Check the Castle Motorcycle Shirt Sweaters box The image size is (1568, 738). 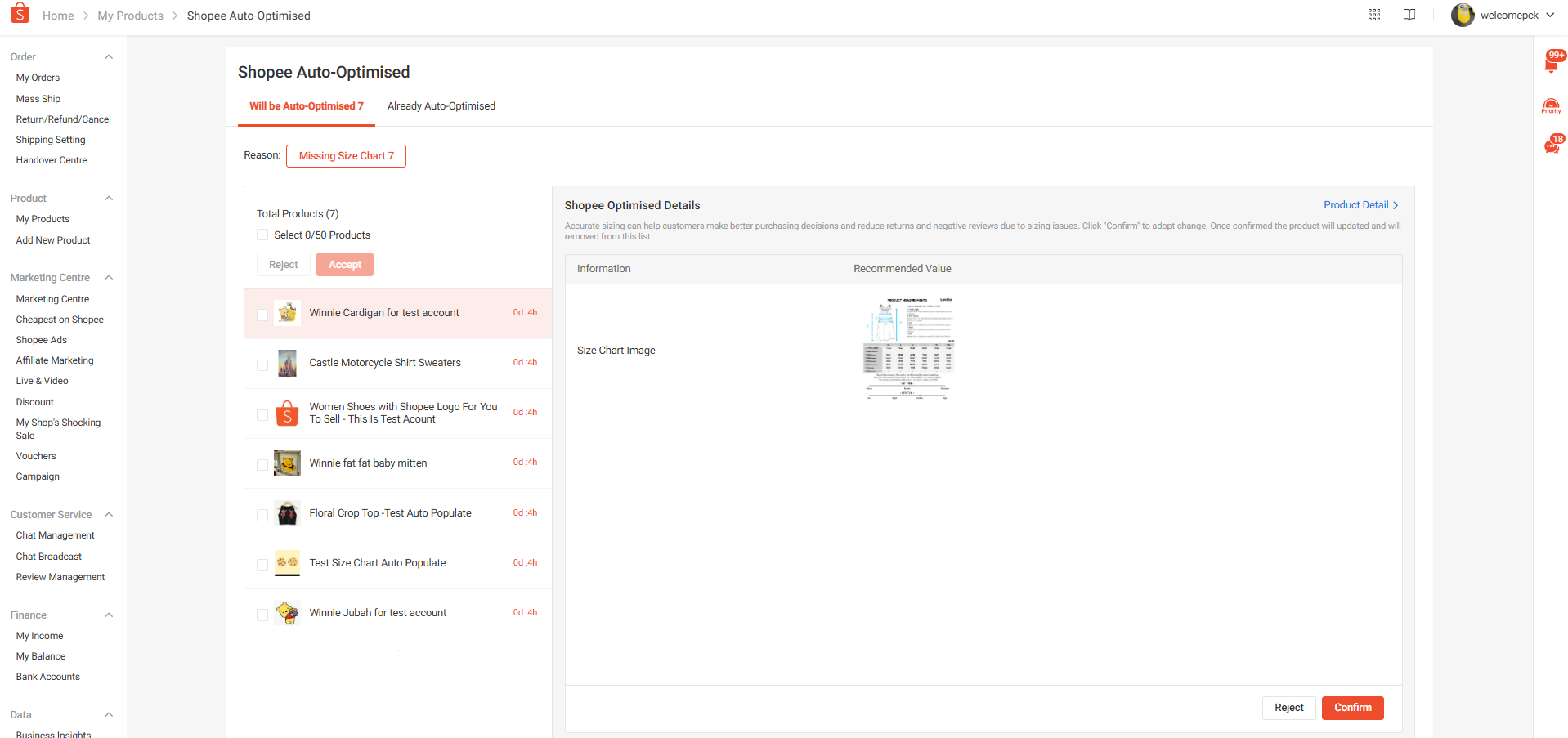click(x=262, y=365)
